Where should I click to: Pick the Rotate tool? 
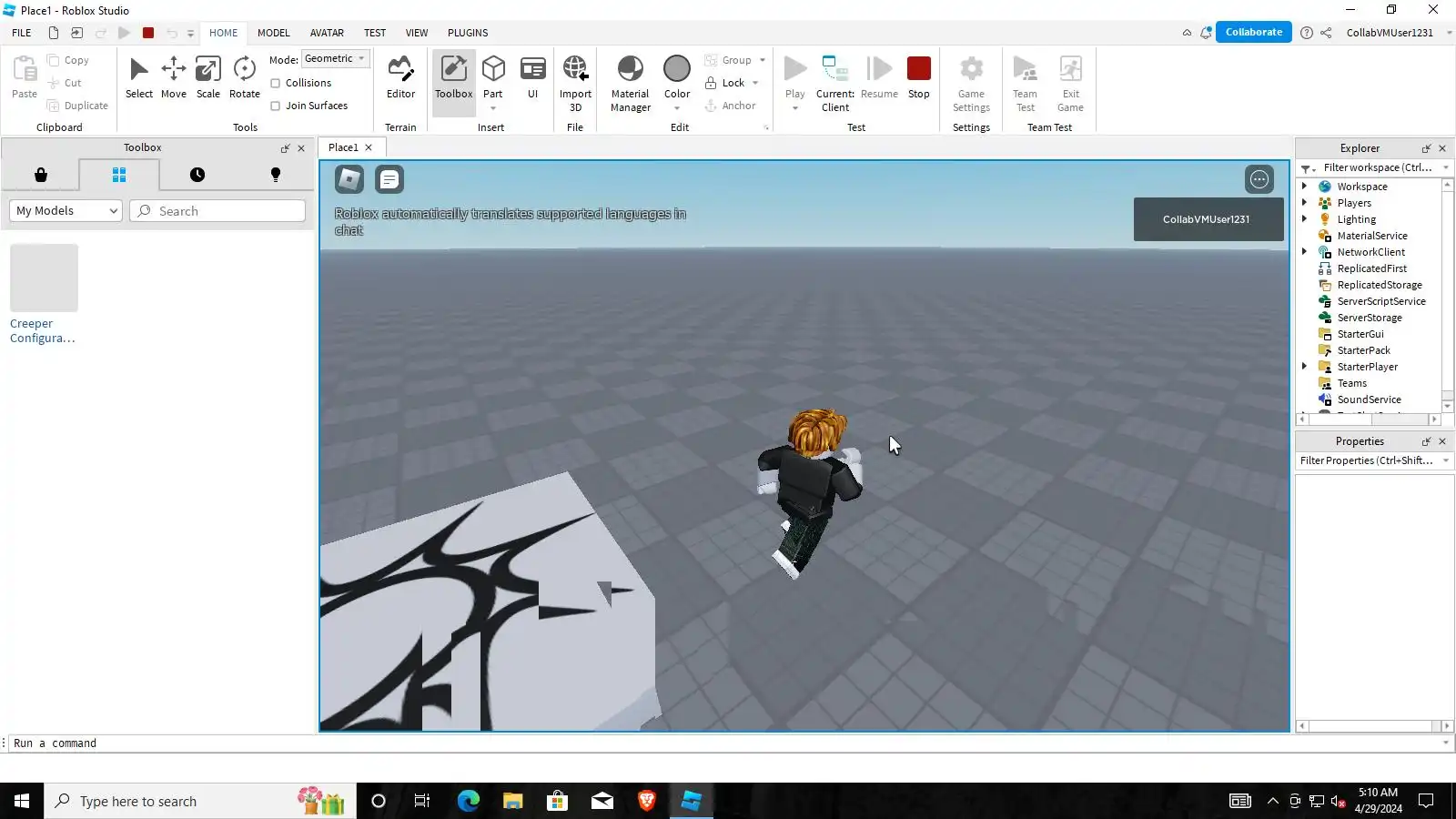245,78
